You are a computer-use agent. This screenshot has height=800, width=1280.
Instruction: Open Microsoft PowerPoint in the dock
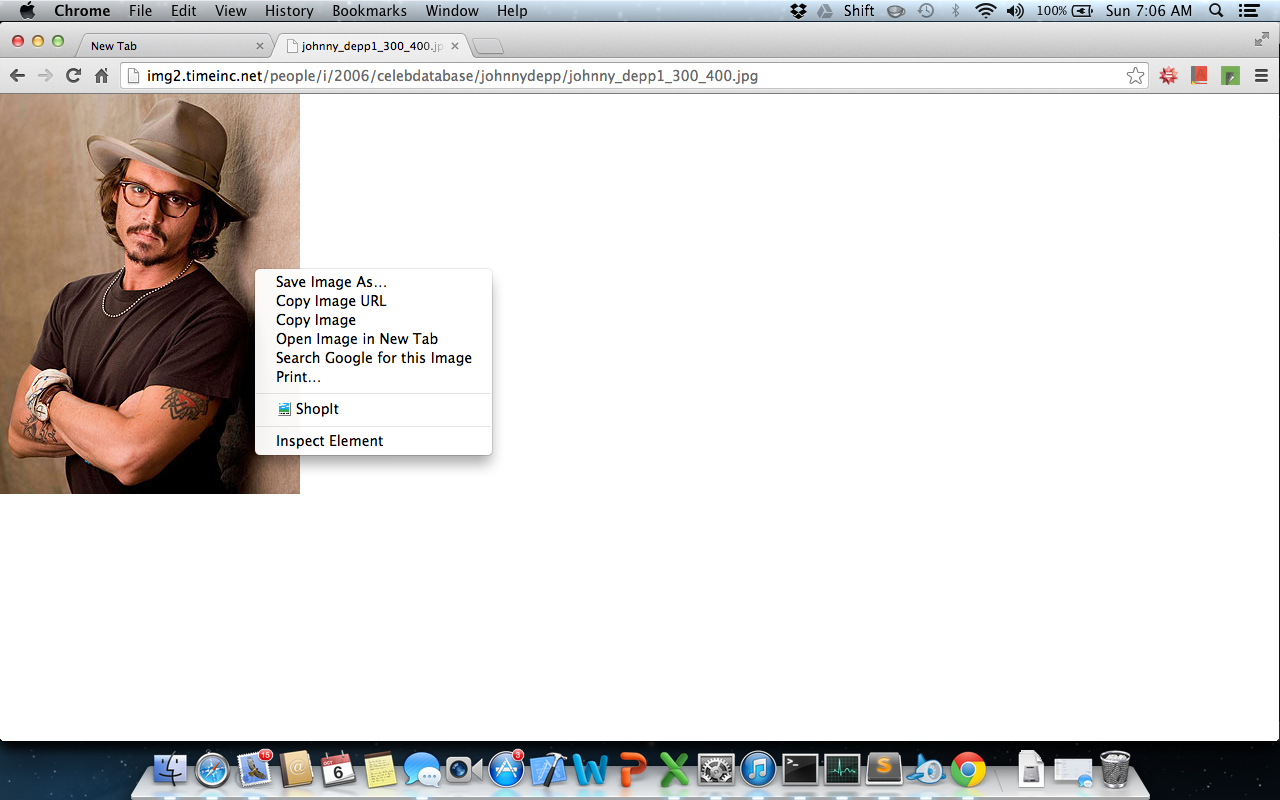(632, 770)
